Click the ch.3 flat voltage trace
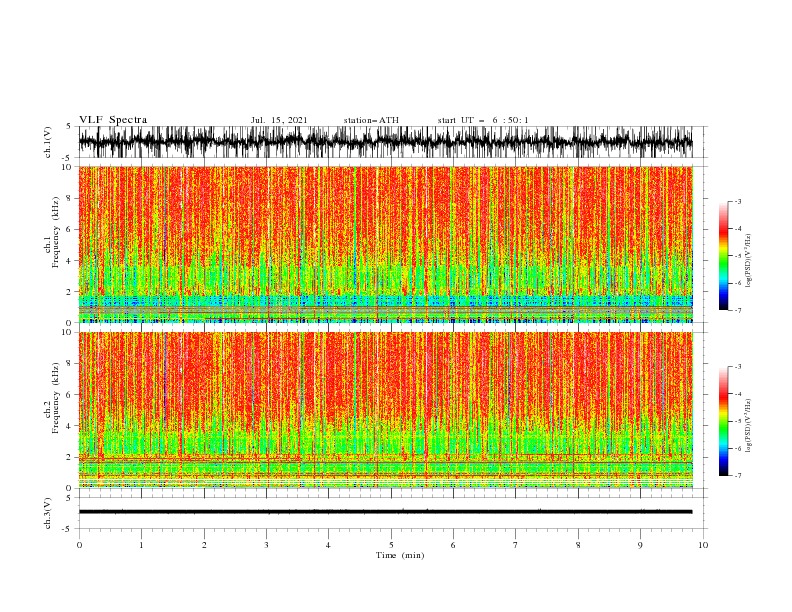The width and height of the screenshot is (792, 612). [385, 512]
